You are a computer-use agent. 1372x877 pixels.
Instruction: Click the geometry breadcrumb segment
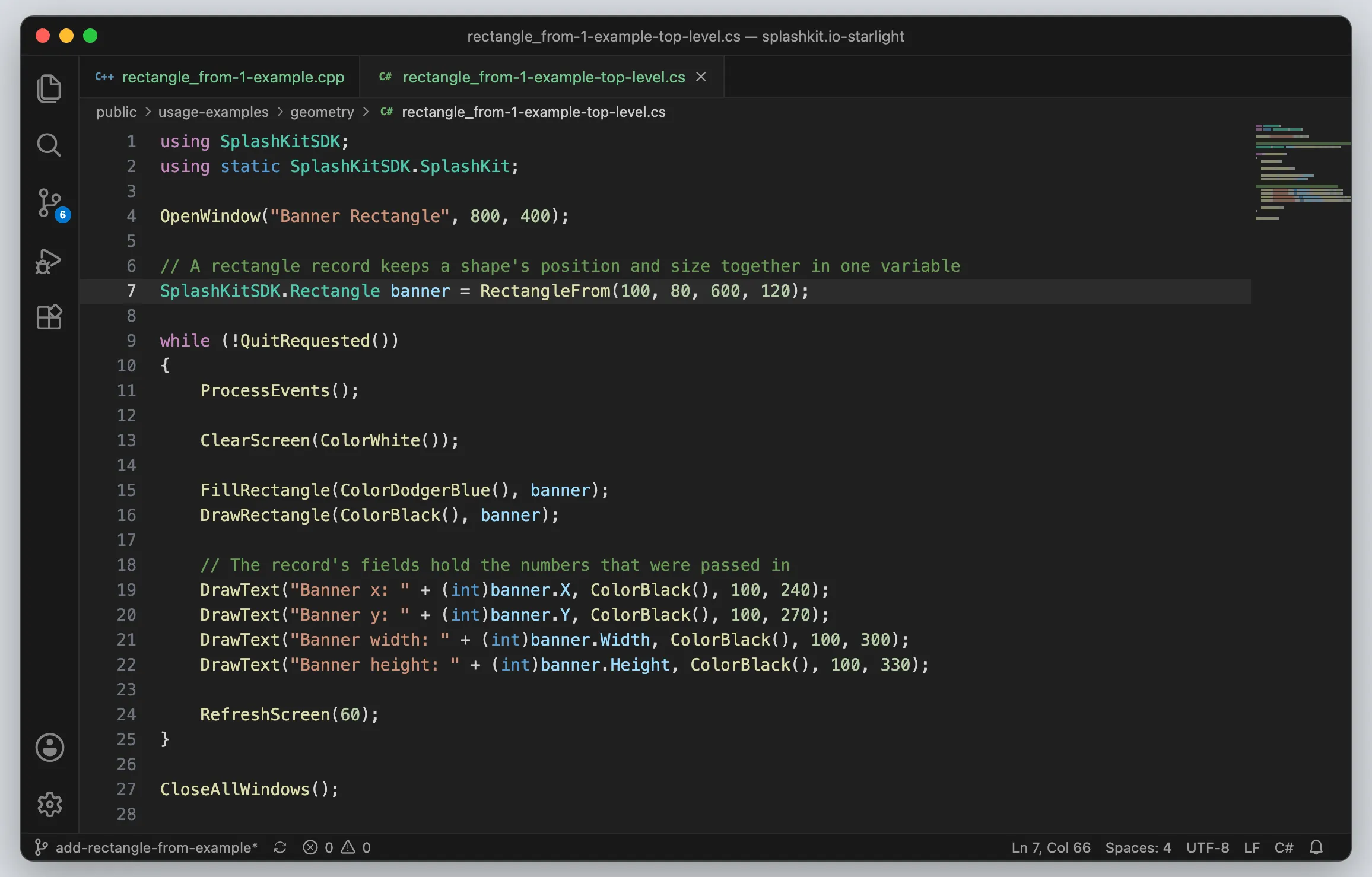pos(322,112)
